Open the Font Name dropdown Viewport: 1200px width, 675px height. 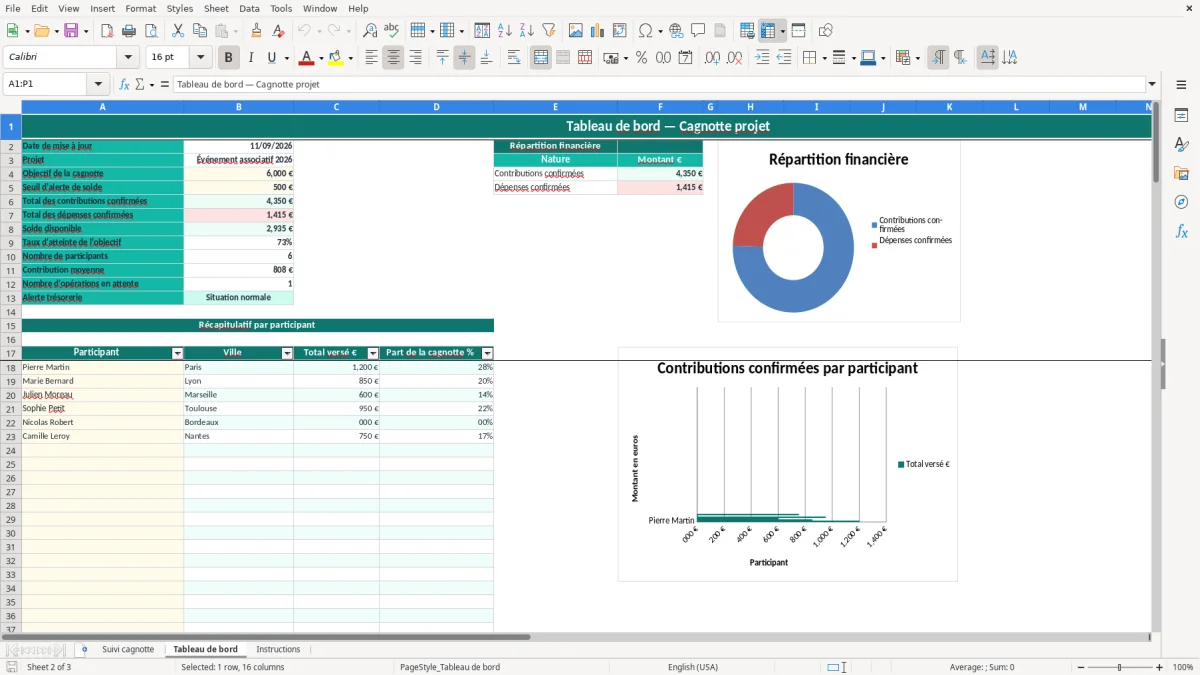coord(128,58)
